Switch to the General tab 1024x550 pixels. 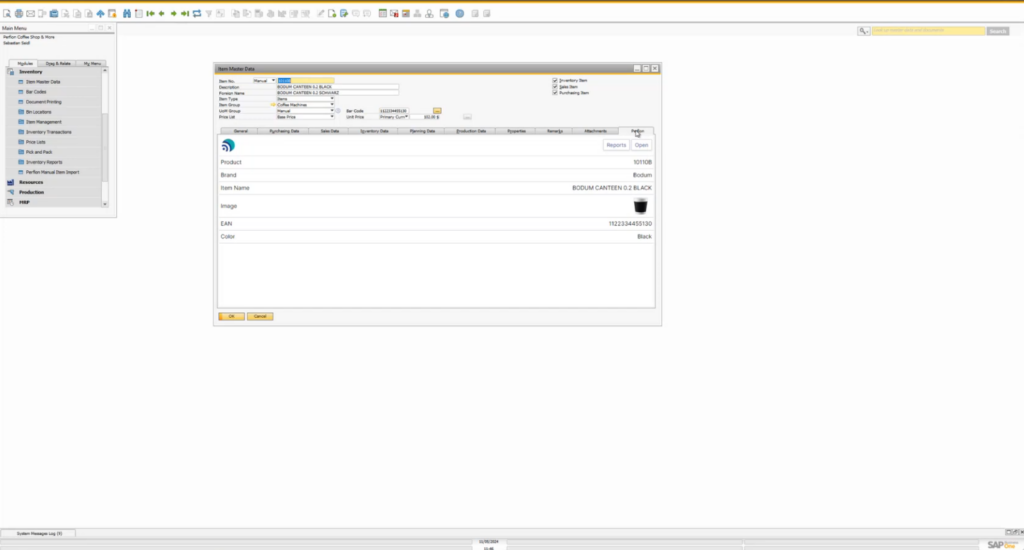pos(240,131)
